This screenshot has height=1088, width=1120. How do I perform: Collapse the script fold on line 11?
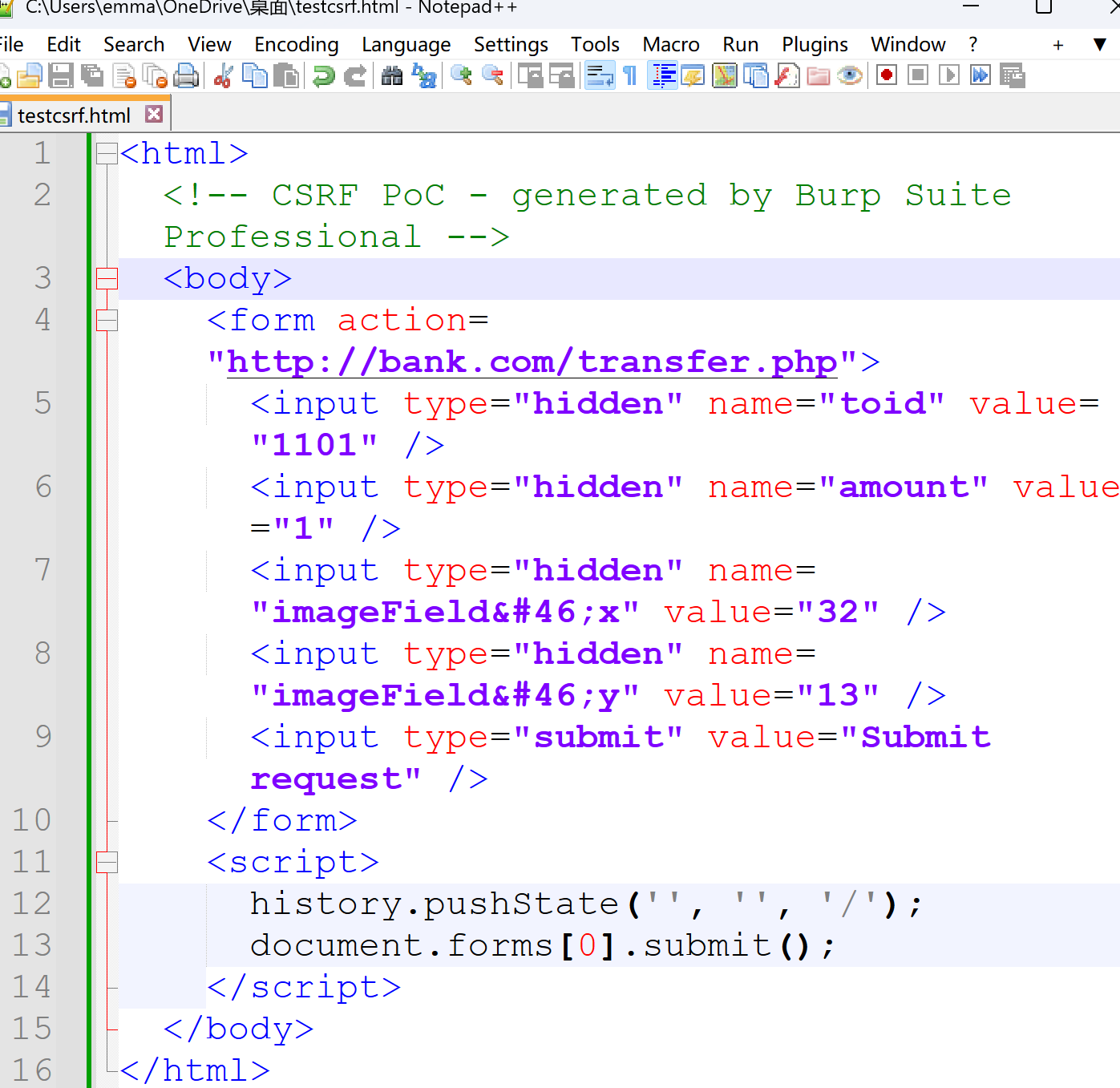107,862
